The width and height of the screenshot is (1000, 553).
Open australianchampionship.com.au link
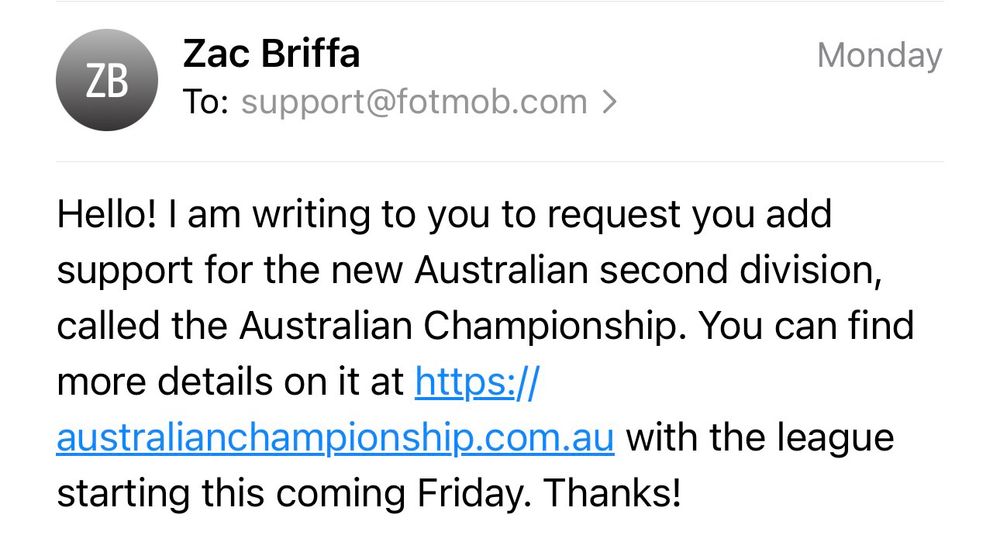pos(335,438)
